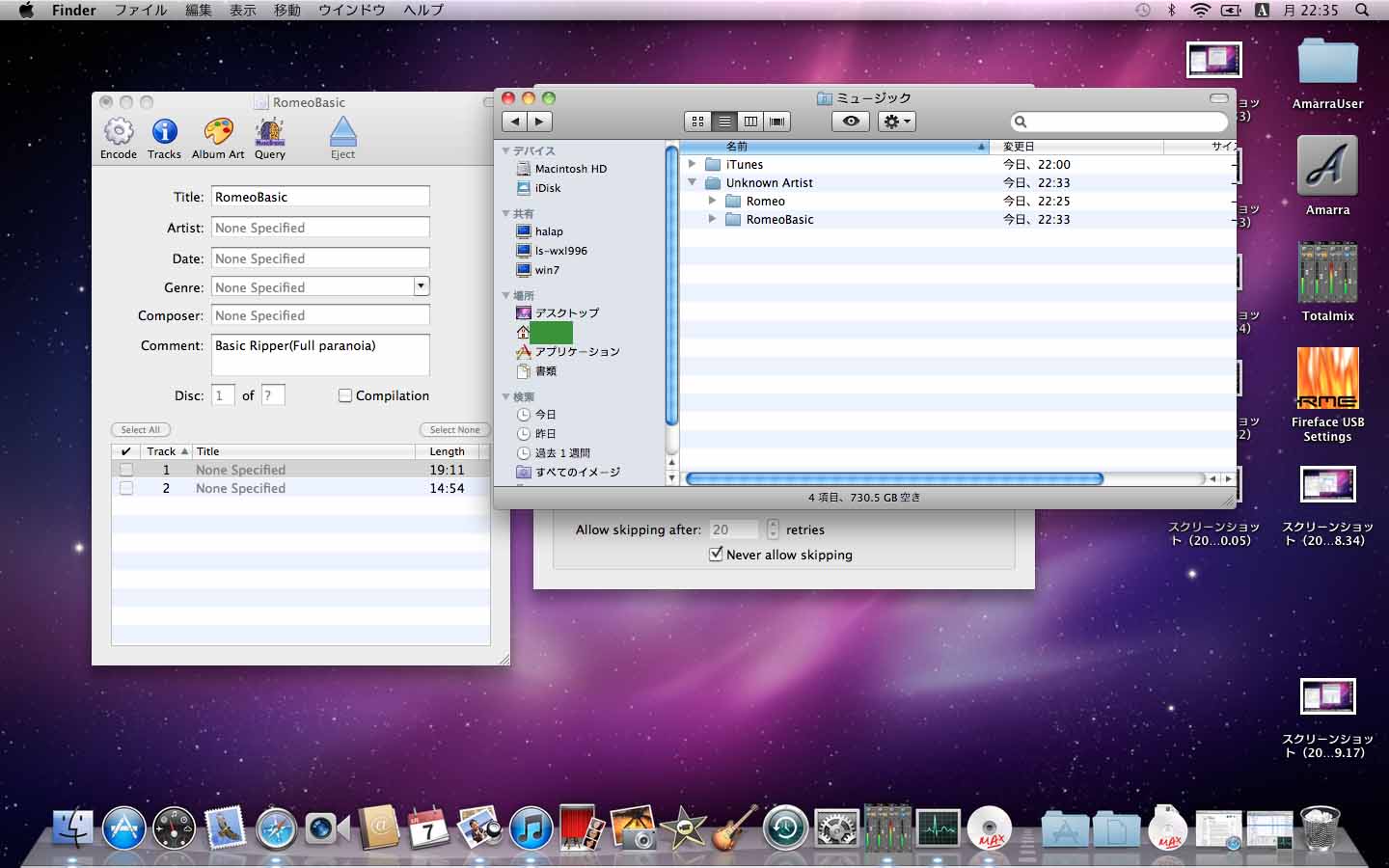Go forward in Finder window
Screen dimensions: 1389x868
pos(539,122)
